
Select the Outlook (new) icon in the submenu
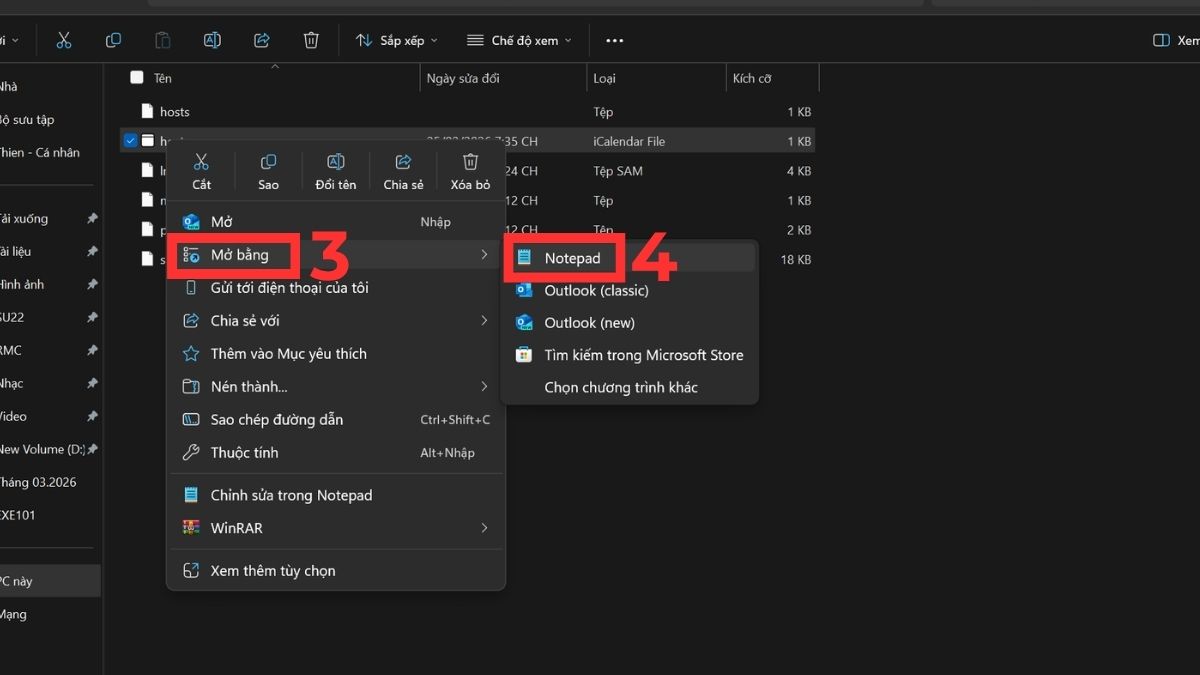point(524,322)
